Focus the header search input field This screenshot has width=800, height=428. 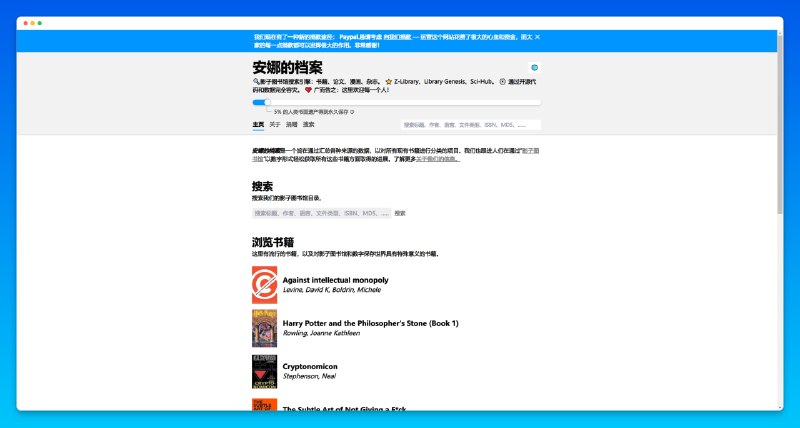(470, 125)
